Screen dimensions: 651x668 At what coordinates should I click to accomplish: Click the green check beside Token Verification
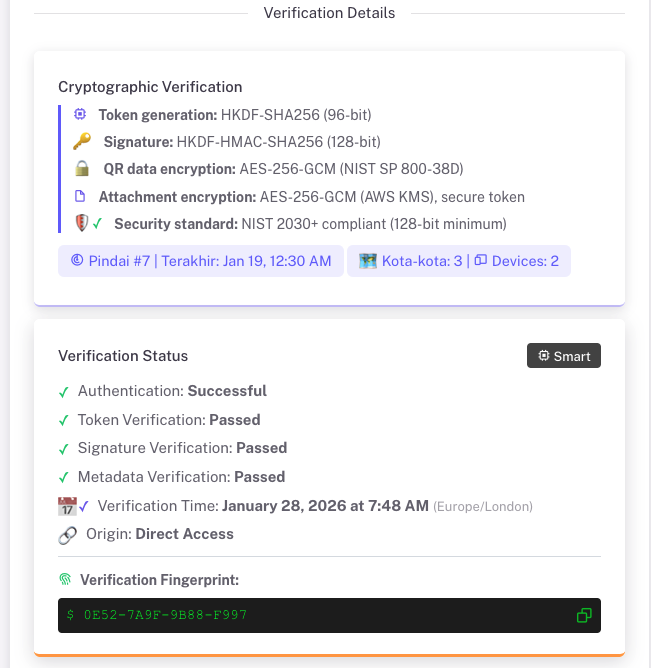(x=63, y=420)
